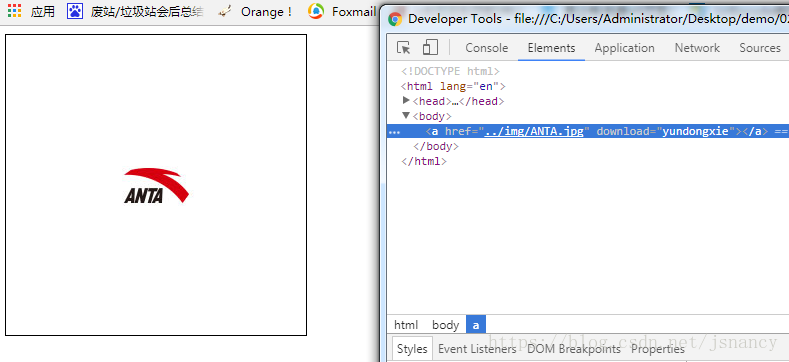This screenshot has width=789, height=362.
Task: Click the ANTA logo image
Action: [x=156, y=185]
